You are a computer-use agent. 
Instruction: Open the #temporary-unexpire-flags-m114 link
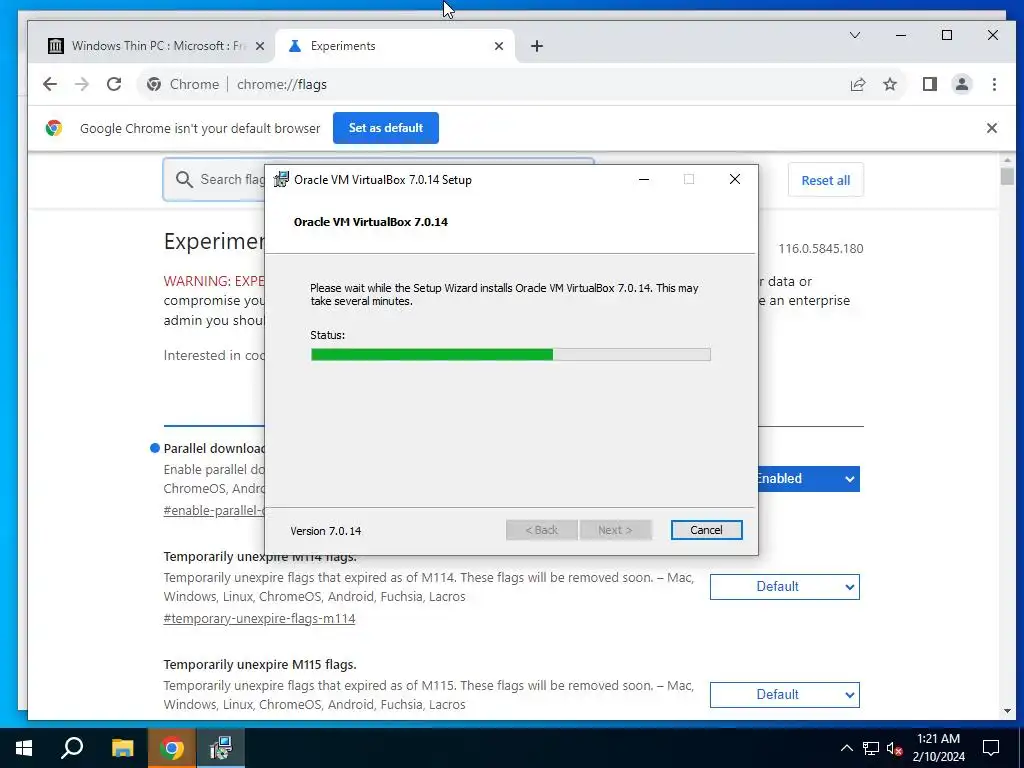pos(259,618)
